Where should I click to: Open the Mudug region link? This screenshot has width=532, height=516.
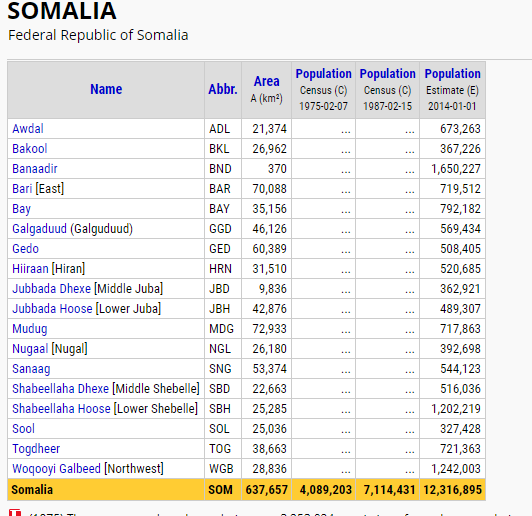coord(30,329)
